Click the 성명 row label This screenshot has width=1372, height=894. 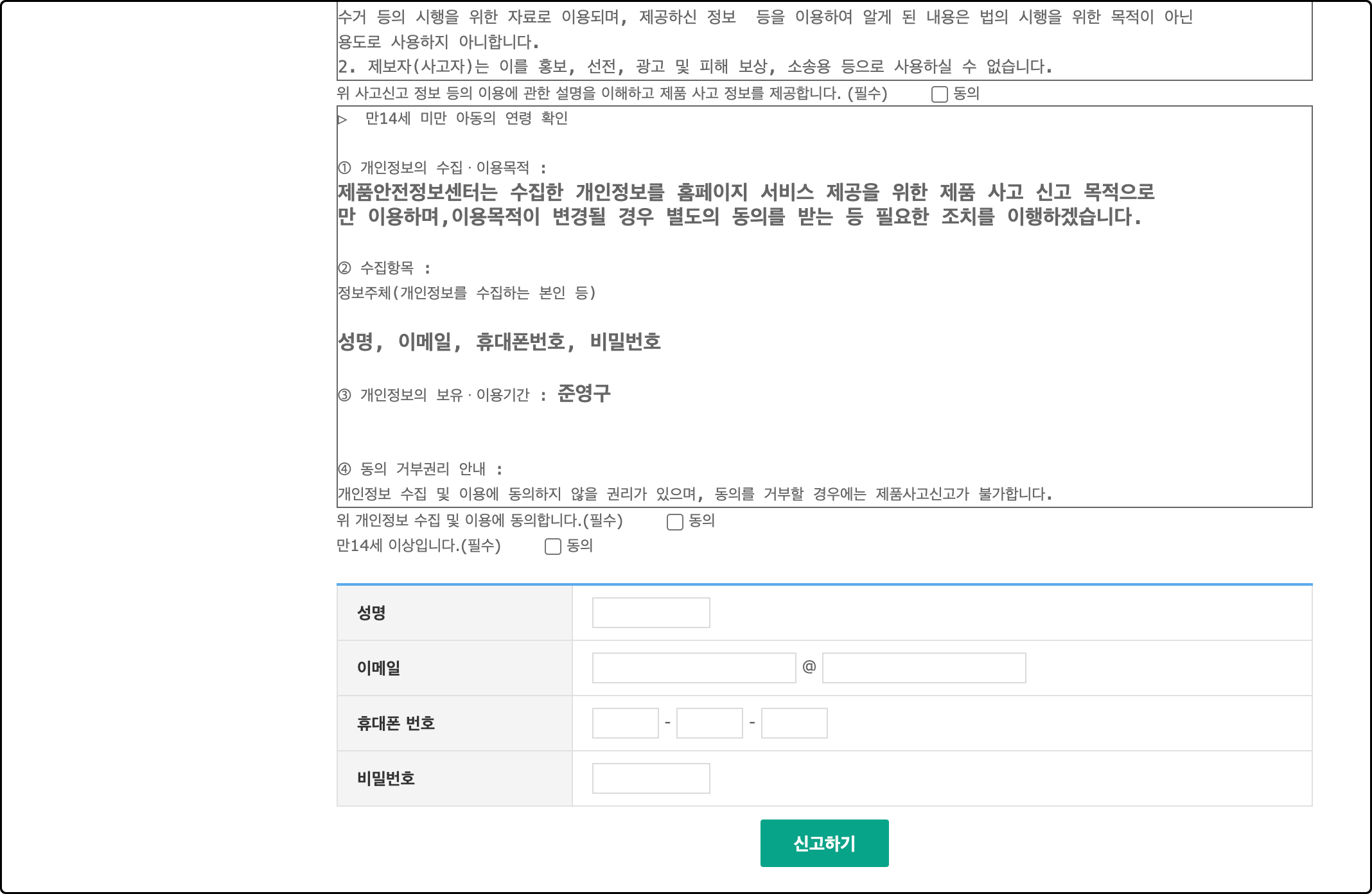371,613
